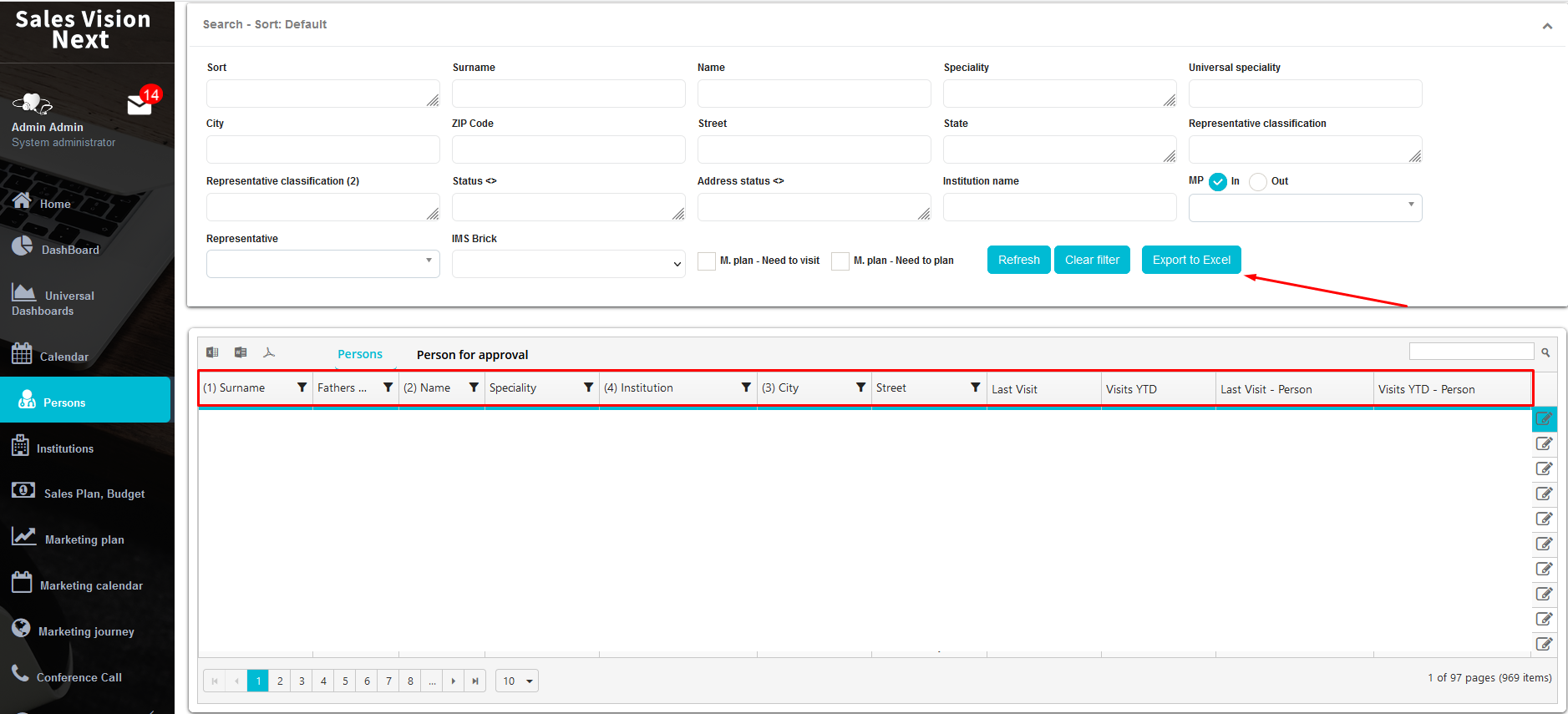The image size is (1568, 714).
Task: Click the grid's PDF export icon
Action: tap(269, 352)
